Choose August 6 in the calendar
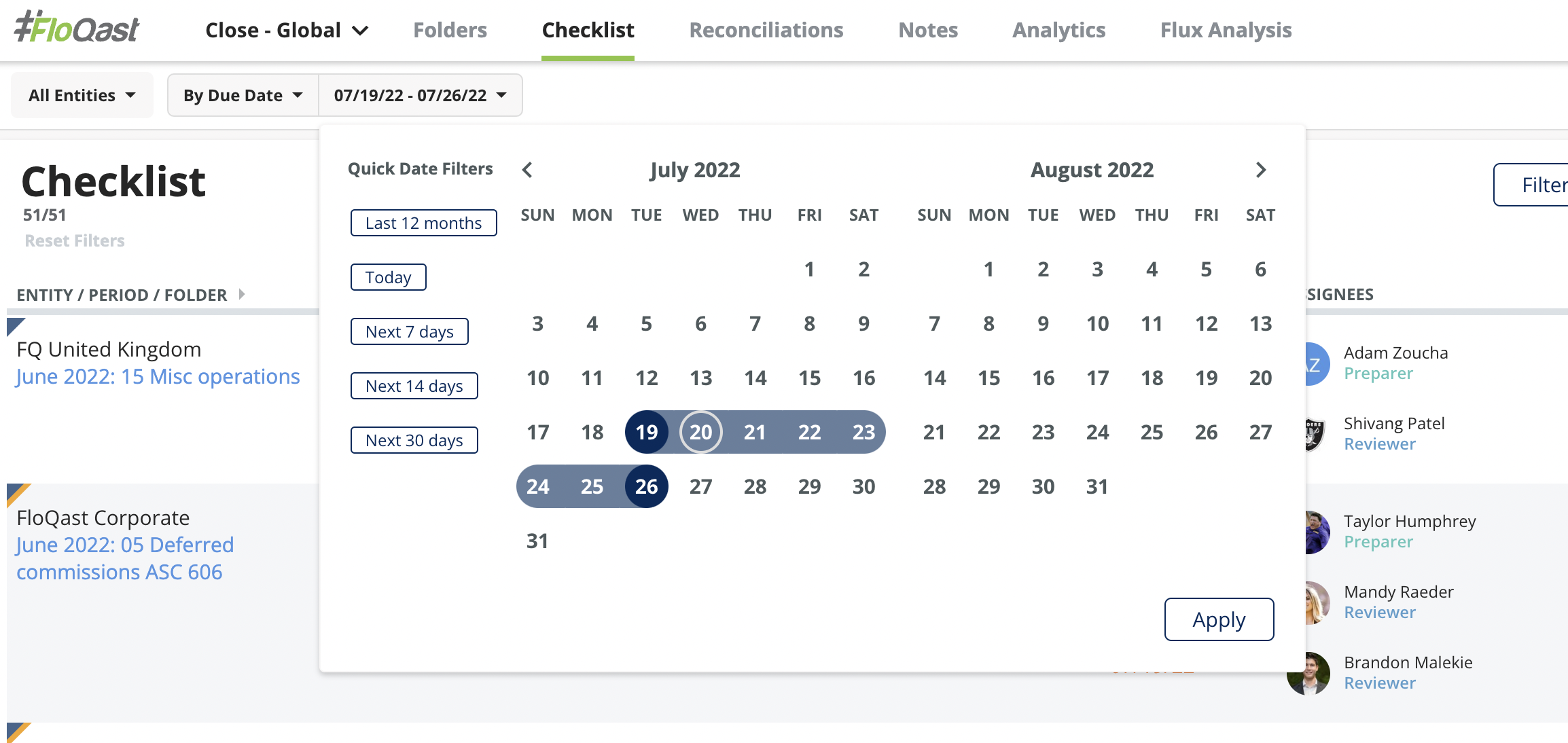The image size is (1568, 743). [1261, 269]
